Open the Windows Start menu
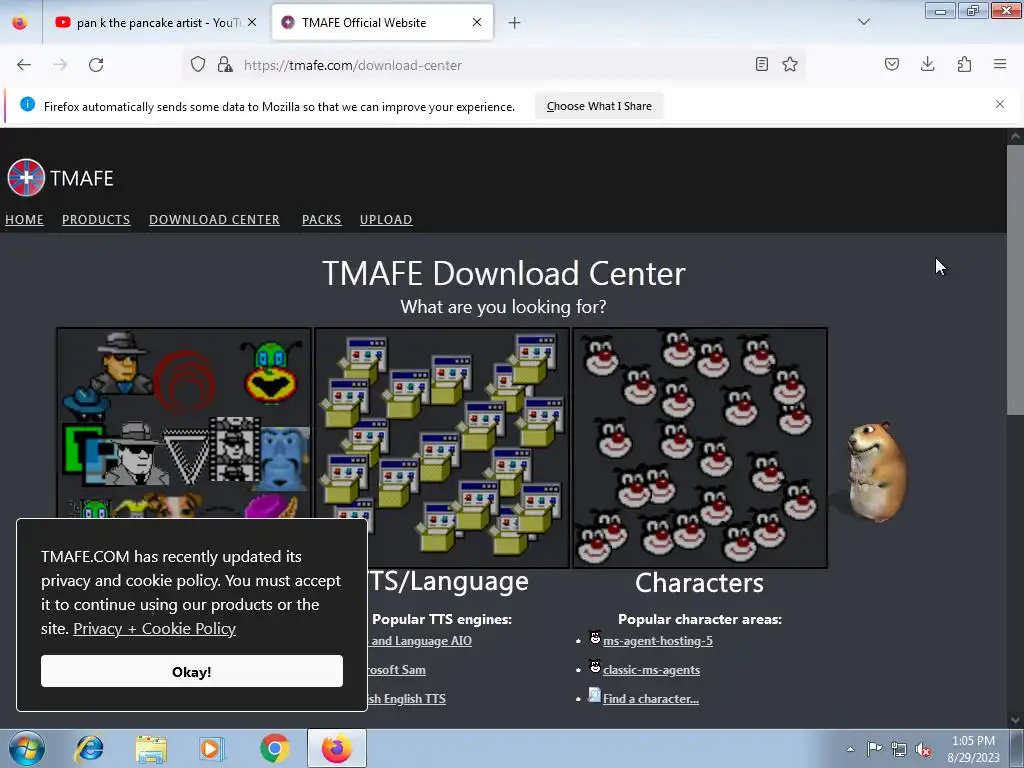The width and height of the screenshot is (1024, 768). pos(27,748)
